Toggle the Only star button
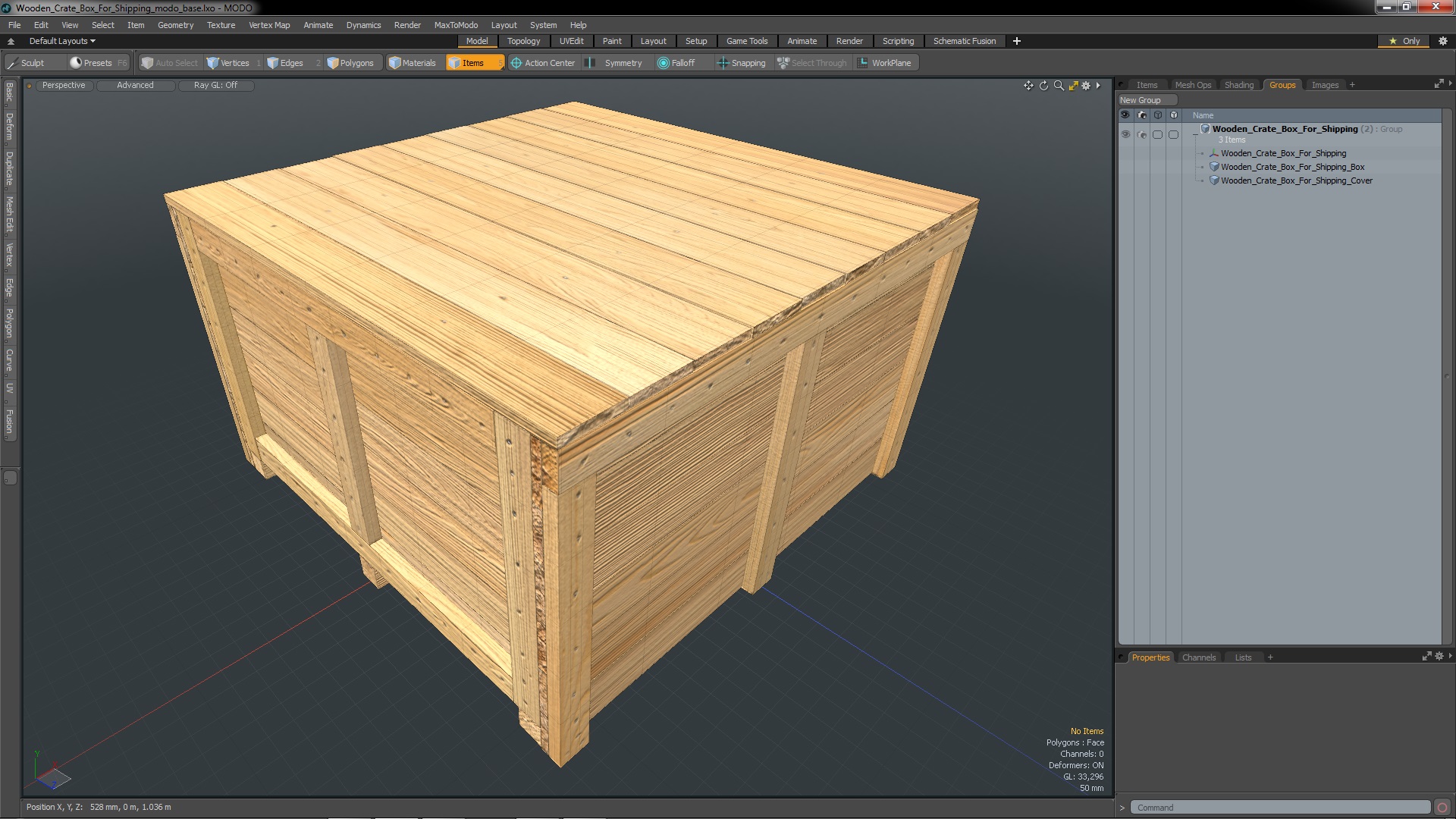 (1404, 41)
